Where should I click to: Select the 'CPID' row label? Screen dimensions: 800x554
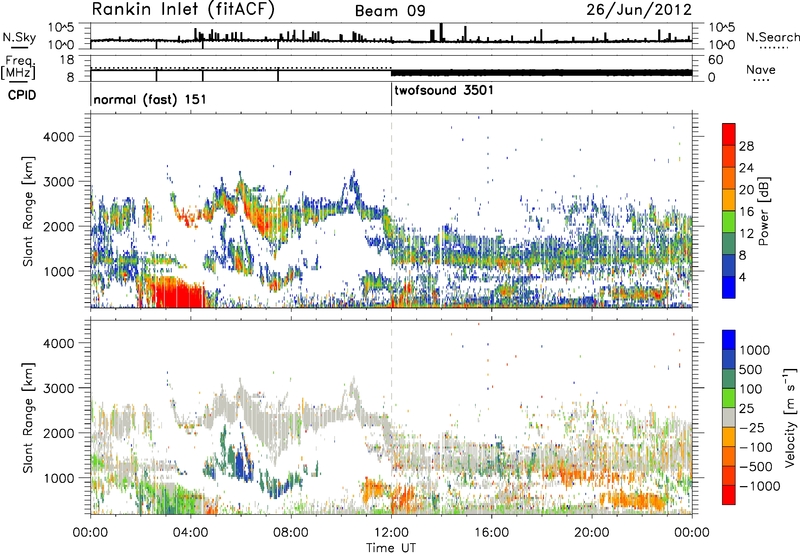(22, 95)
